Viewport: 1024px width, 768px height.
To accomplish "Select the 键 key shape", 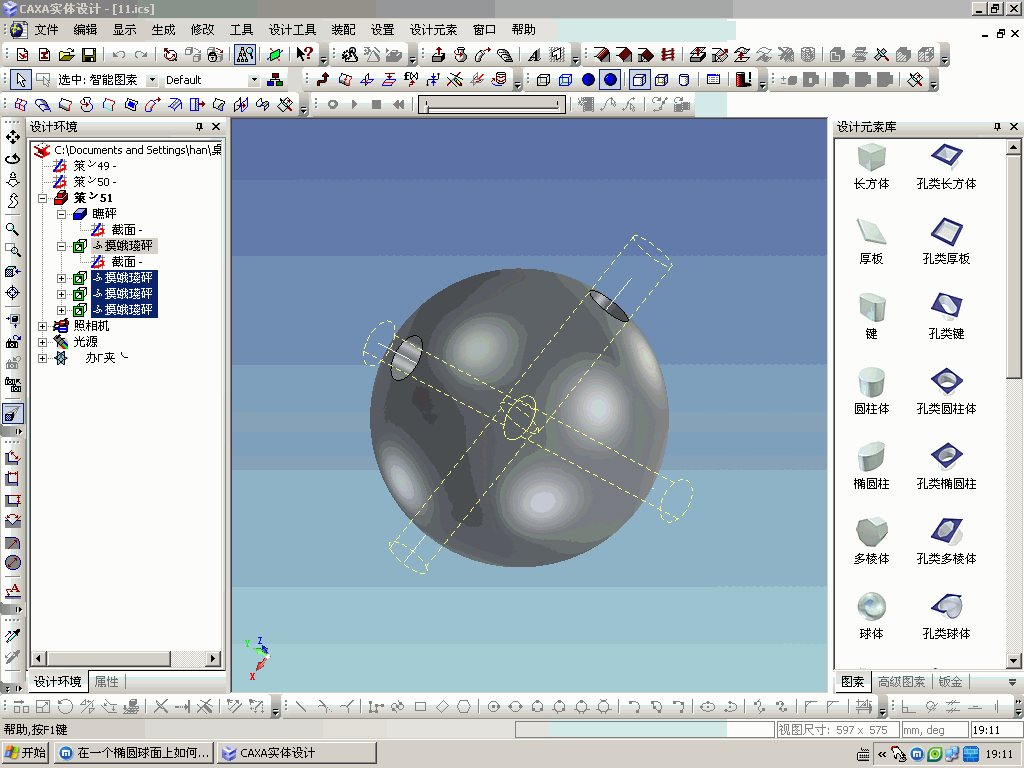I will (871, 317).
